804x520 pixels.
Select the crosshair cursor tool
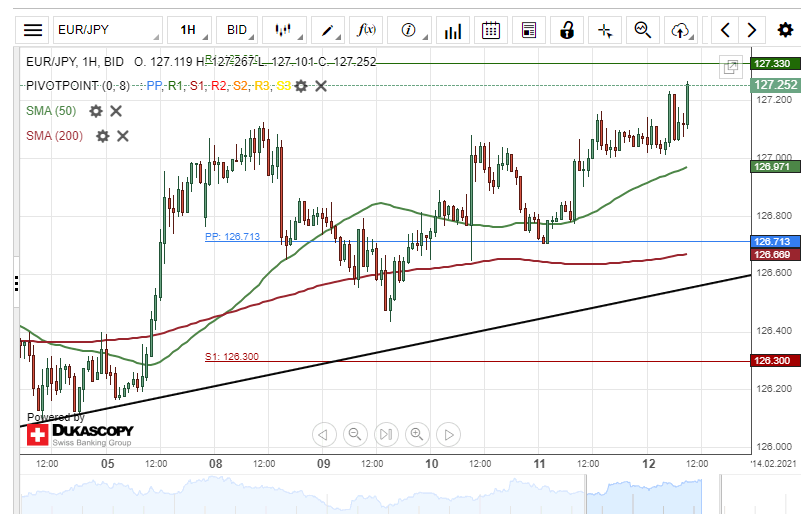click(x=605, y=30)
